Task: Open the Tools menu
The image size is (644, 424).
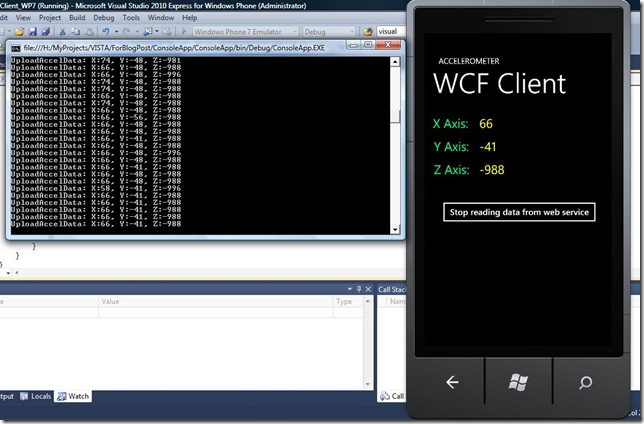Action: pos(131,18)
